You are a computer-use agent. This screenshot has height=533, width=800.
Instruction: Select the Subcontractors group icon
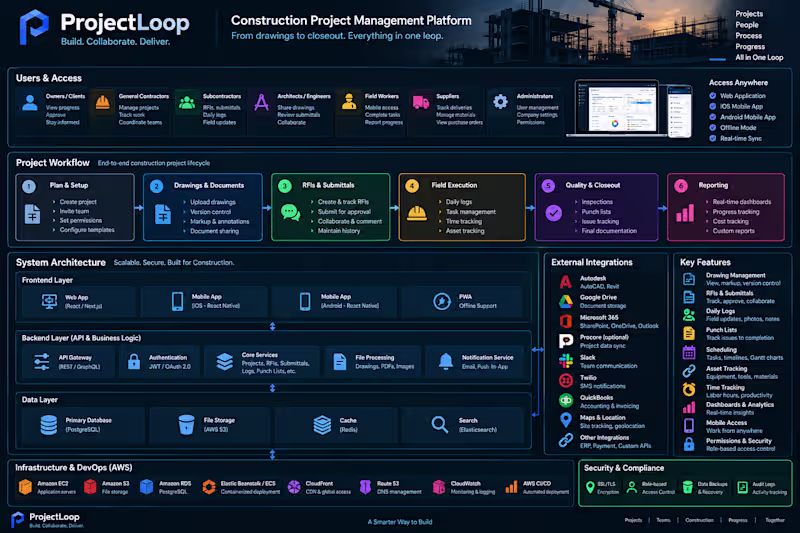187,103
